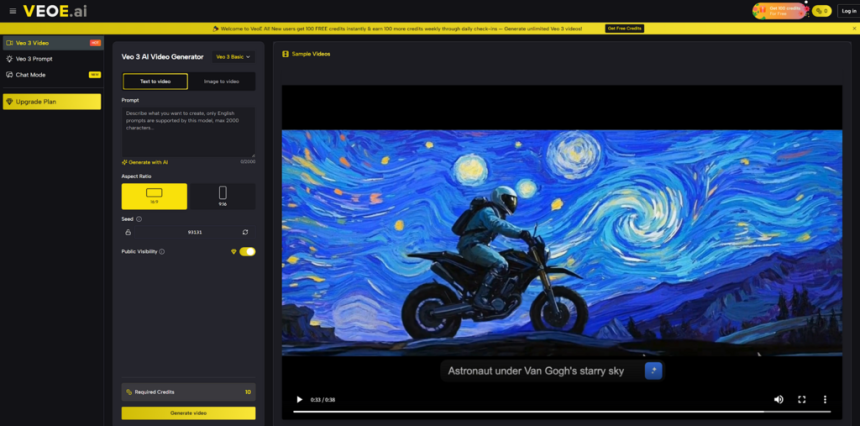The height and width of the screenshot is (426, 860).
Task: Click the info icon next to Seed
Action: [x=139, y=218]
